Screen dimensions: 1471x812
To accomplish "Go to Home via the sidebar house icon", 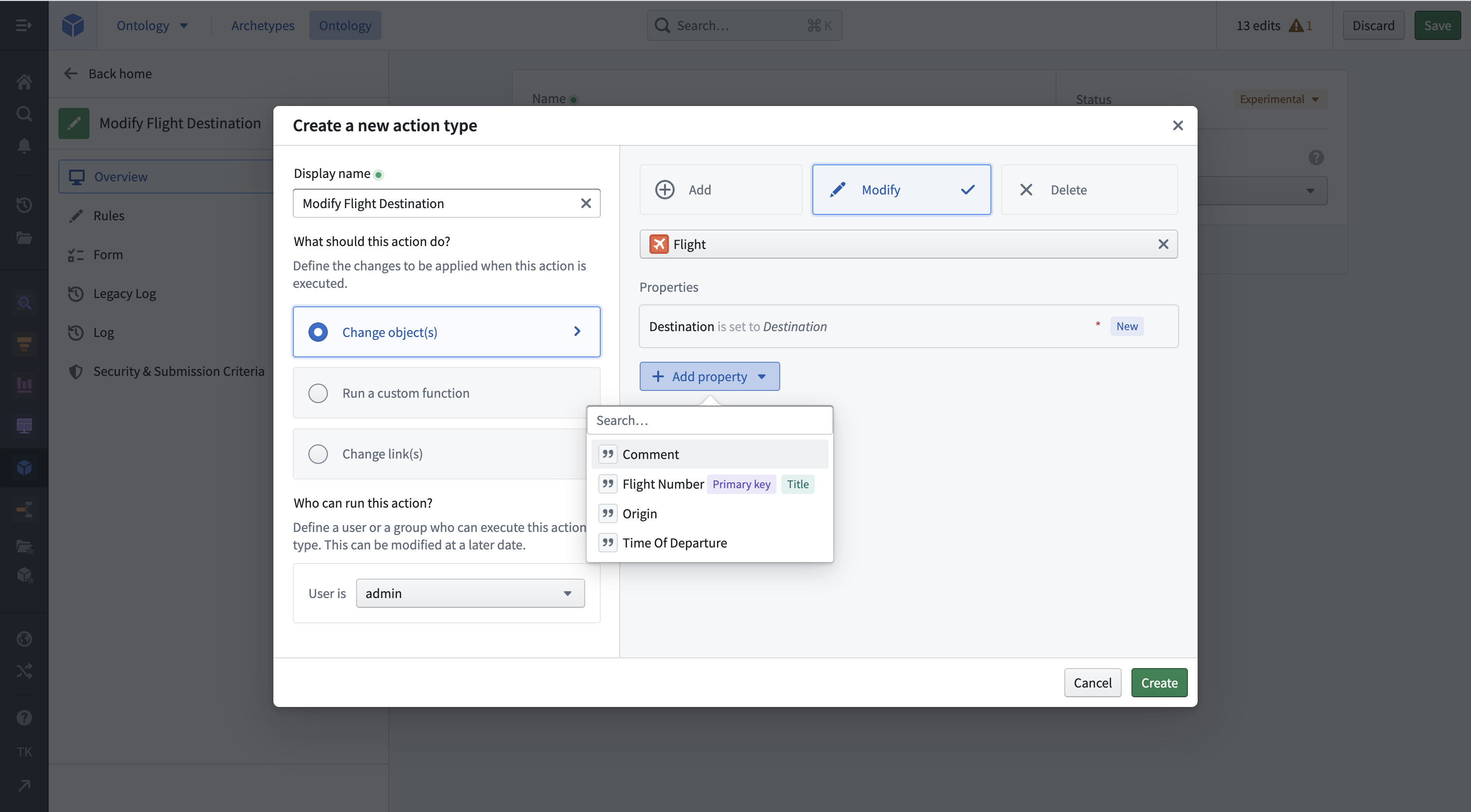I will [x=24, y=82].
